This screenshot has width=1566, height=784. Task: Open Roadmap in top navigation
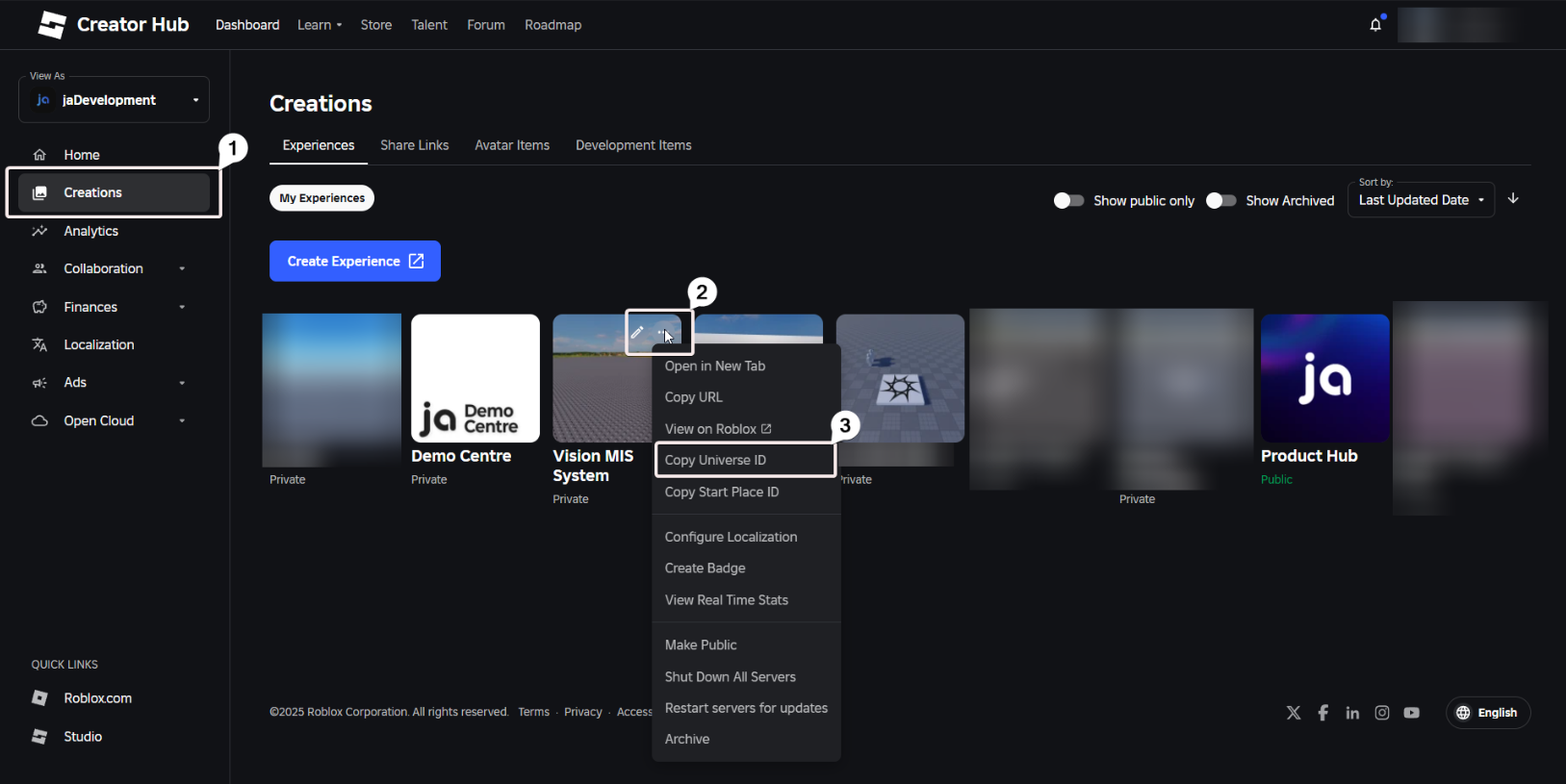click(553, 25)
